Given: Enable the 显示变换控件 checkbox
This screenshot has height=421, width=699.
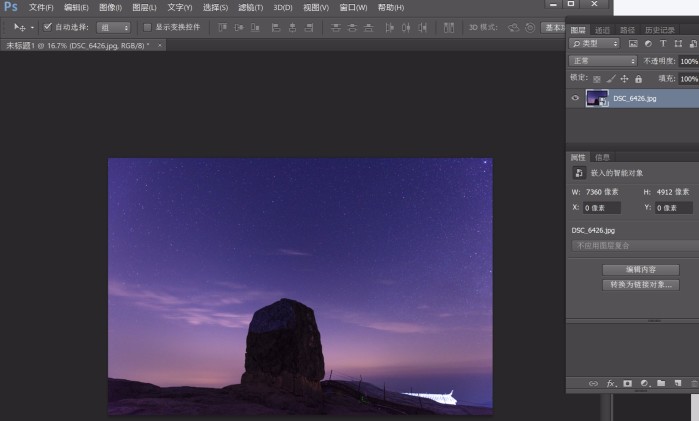Looking at the screenshot, I should click(x=147, y=28).
